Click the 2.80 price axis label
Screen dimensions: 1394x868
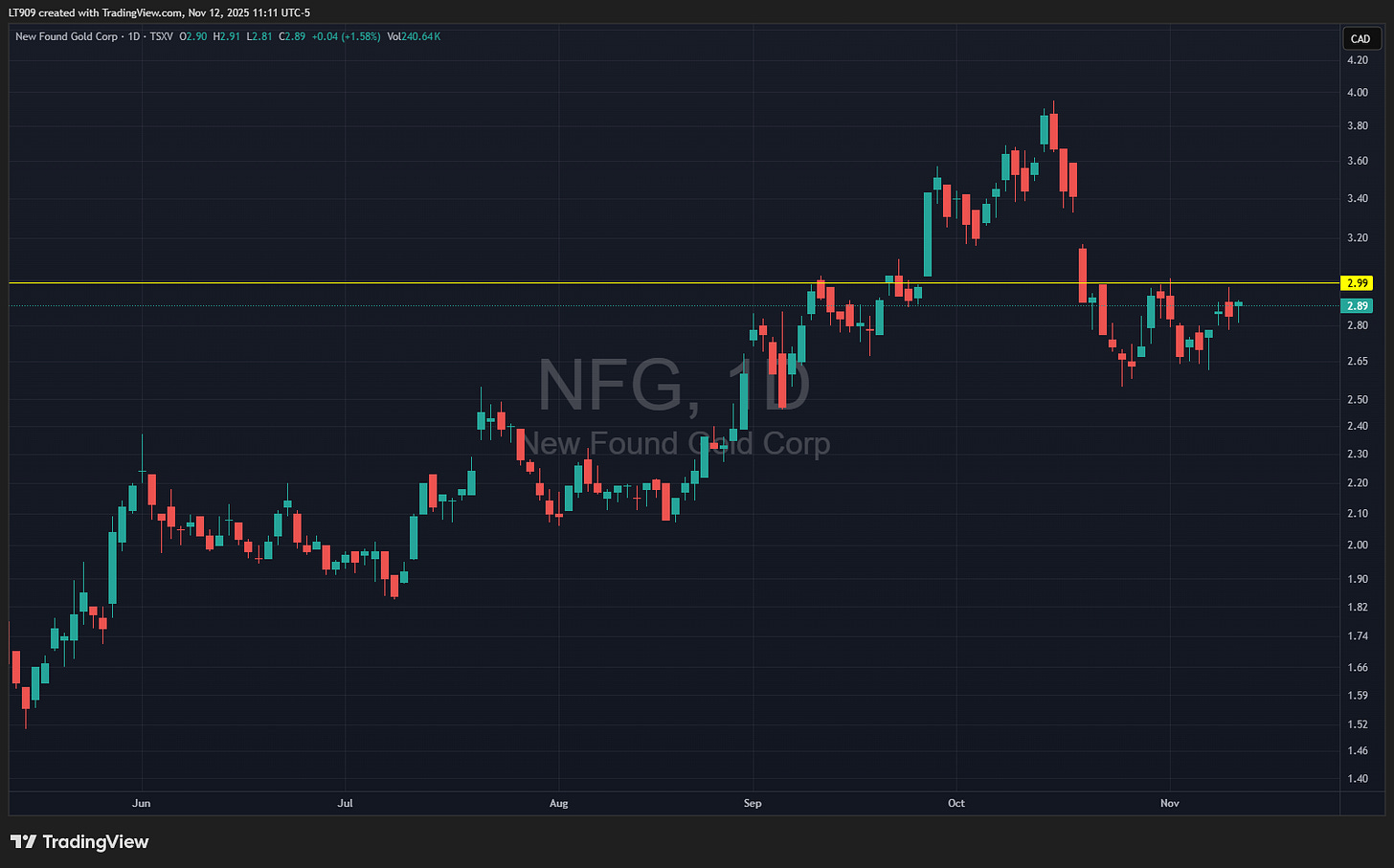coord(1357,325)
